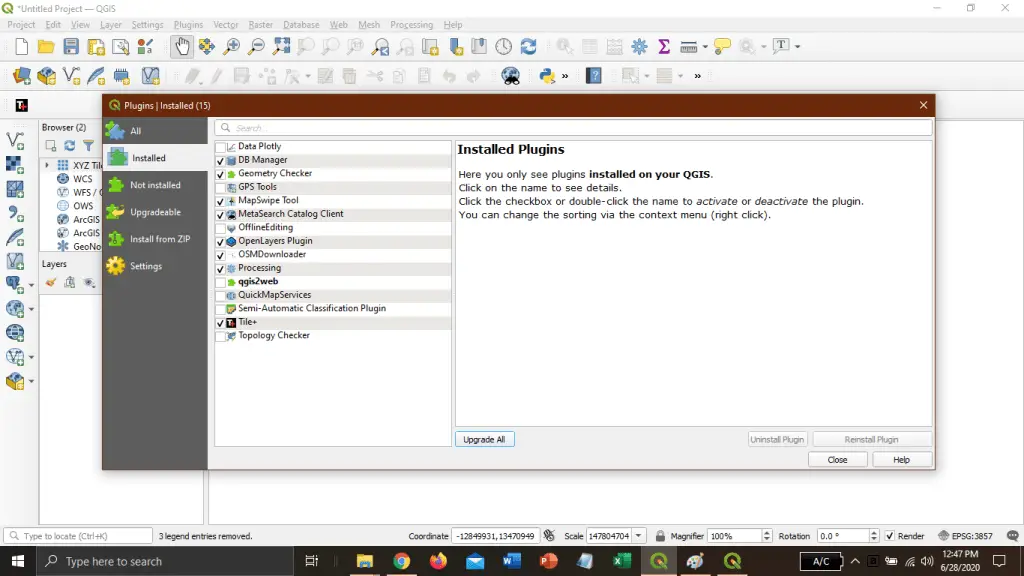Open the Plugins menu
1024x576 pixels.
(188, 24)
